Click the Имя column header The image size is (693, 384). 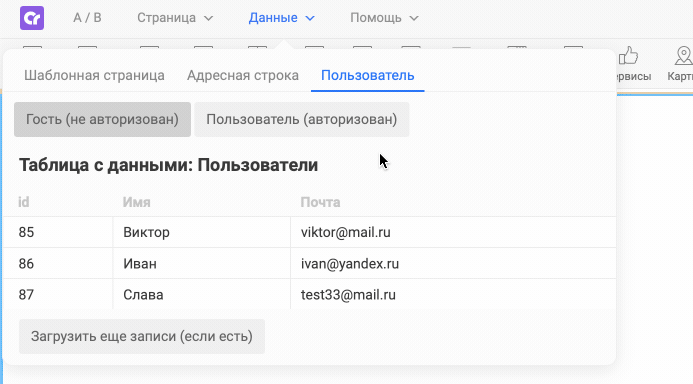(137, 202)
